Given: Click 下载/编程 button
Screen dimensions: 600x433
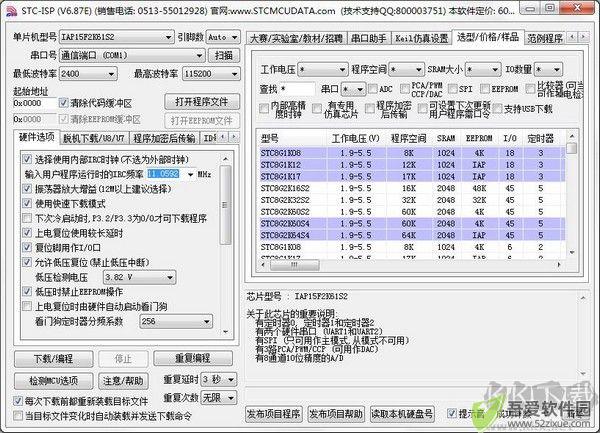Looking at the screenshot, I should [54, 359].
